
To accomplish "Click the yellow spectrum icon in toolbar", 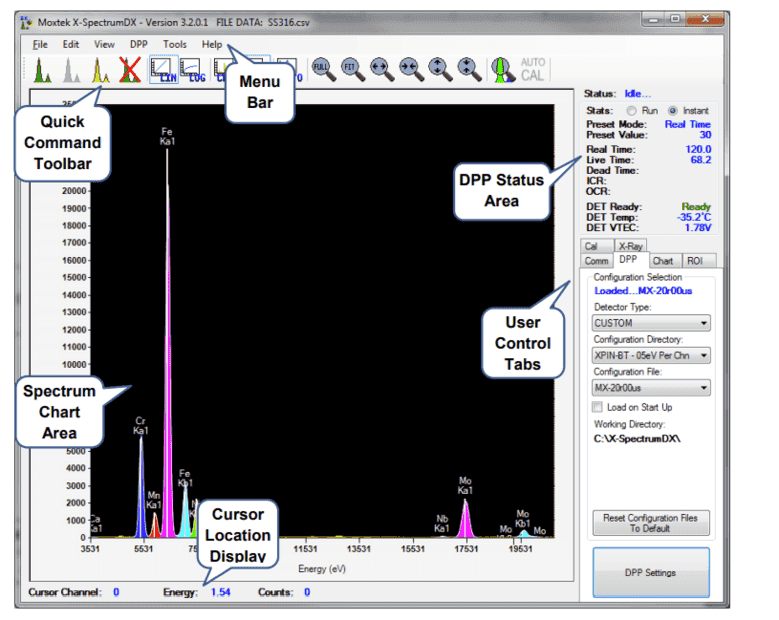I will coord(101,70).
